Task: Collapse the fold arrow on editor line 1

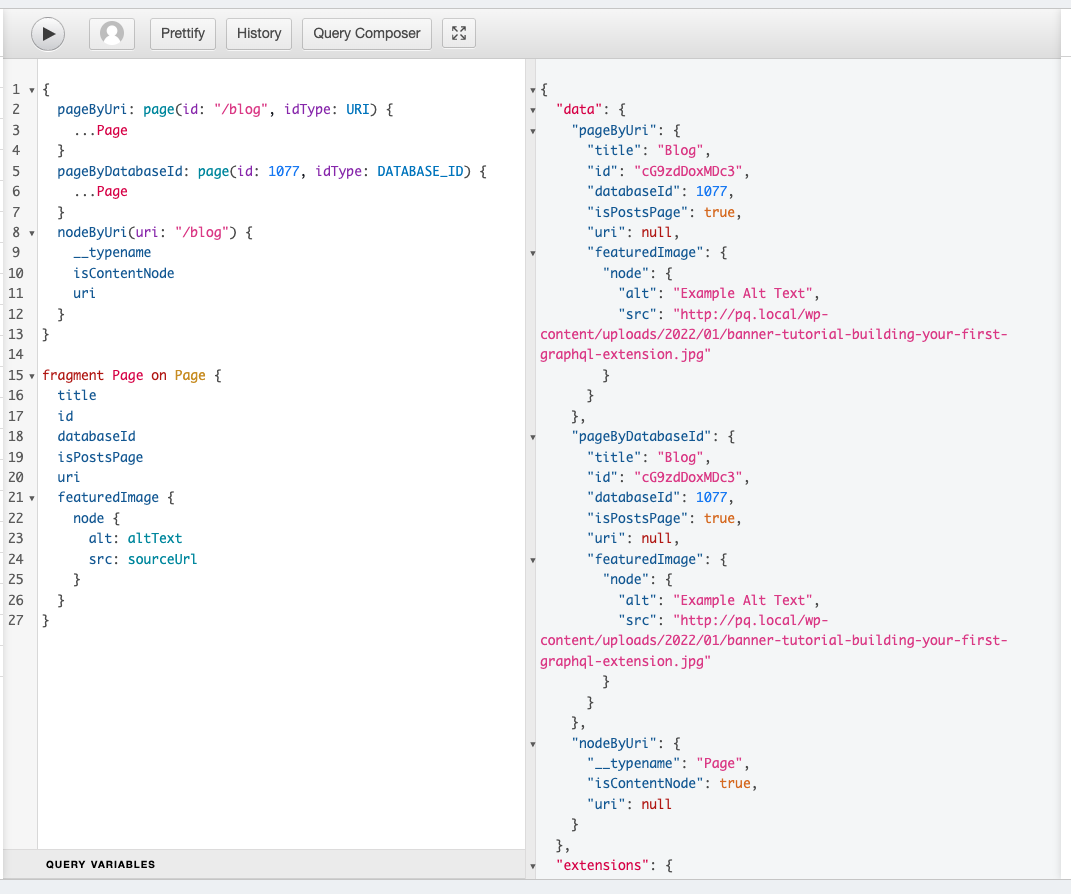Action: point(32,90)
